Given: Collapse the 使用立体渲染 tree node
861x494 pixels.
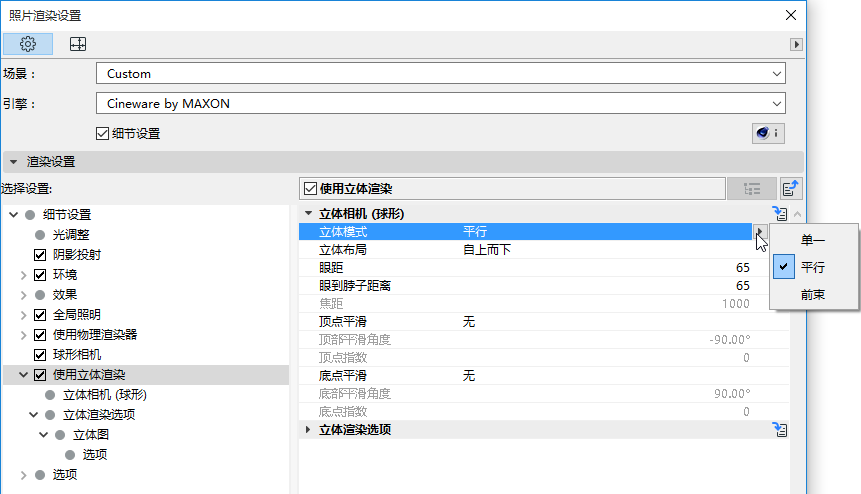Looking at the screenshot, I should [24, 375].
